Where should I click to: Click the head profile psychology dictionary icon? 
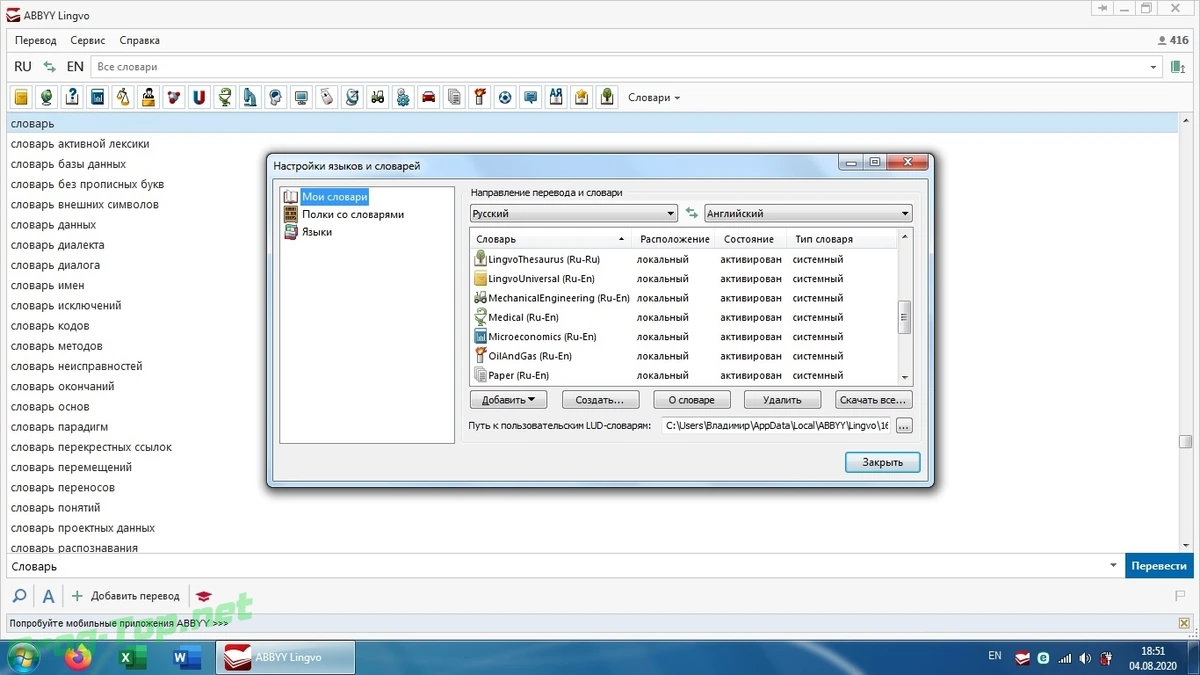point(276,97)
